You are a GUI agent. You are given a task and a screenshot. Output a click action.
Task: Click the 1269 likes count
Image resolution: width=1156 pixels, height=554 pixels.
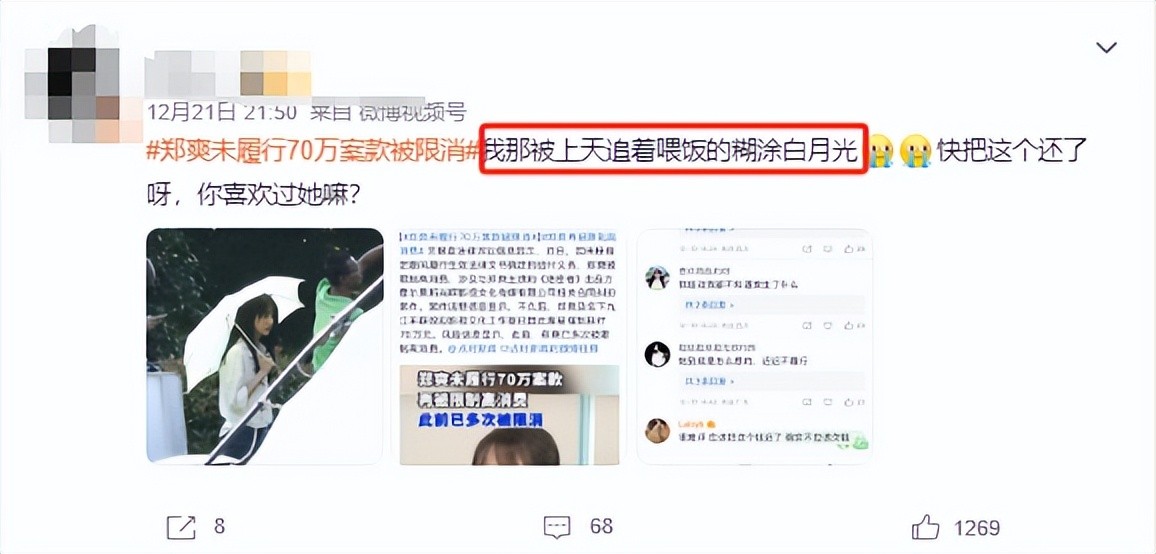tap(977, 527)
